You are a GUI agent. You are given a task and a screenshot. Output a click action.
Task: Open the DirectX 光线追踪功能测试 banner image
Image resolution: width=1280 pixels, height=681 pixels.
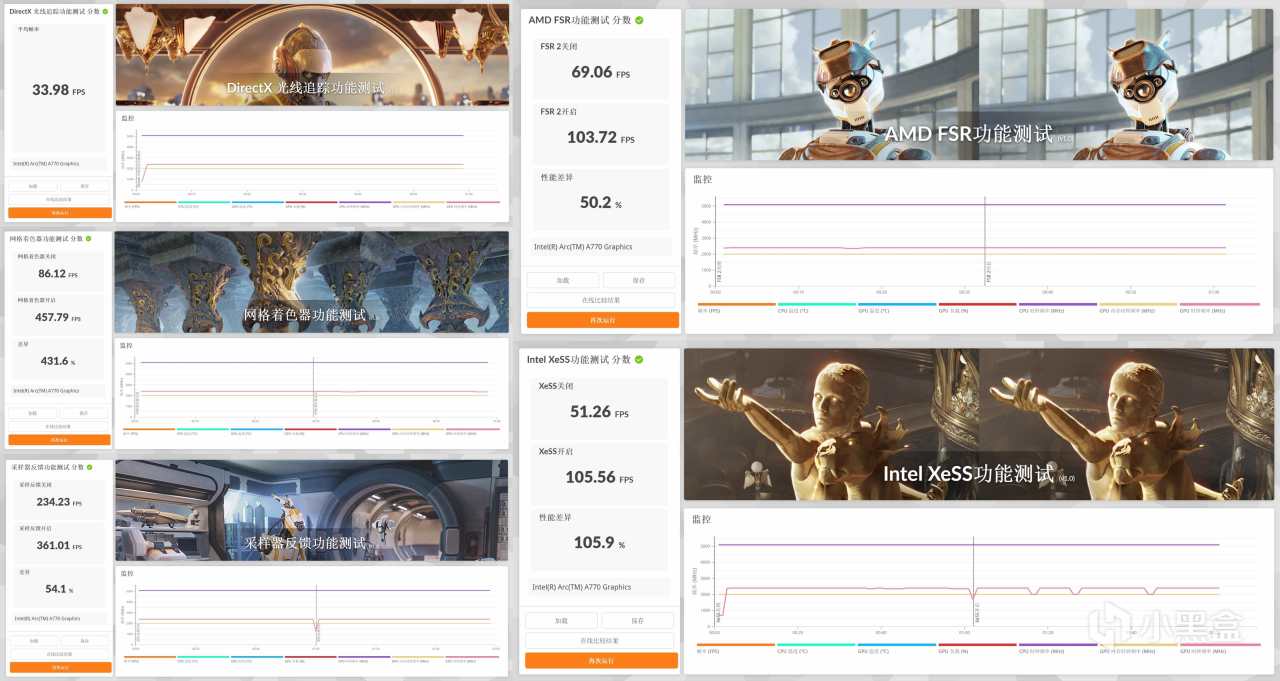[312, 55]
